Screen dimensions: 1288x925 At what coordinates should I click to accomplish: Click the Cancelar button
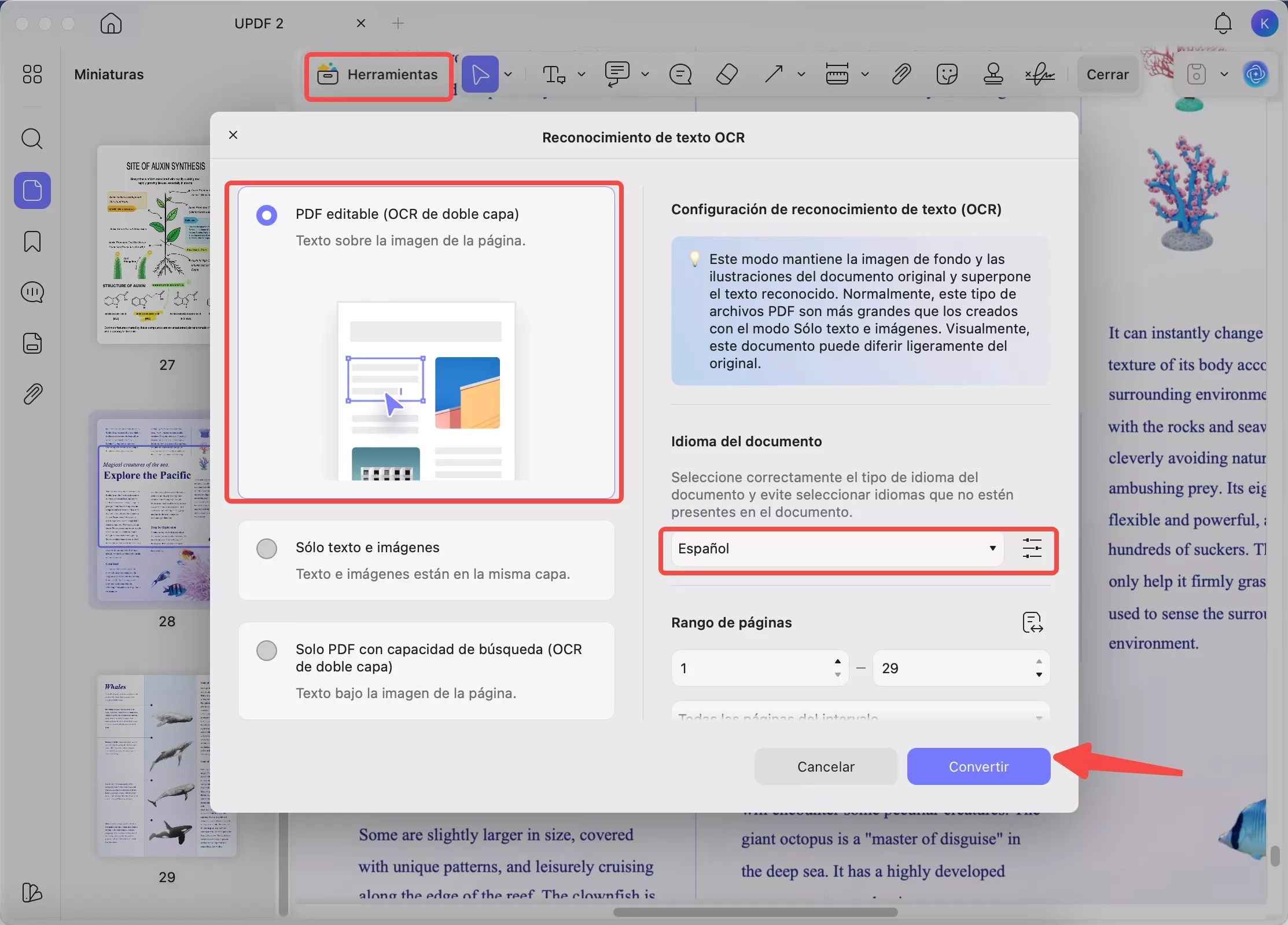(x=826, y=766)
